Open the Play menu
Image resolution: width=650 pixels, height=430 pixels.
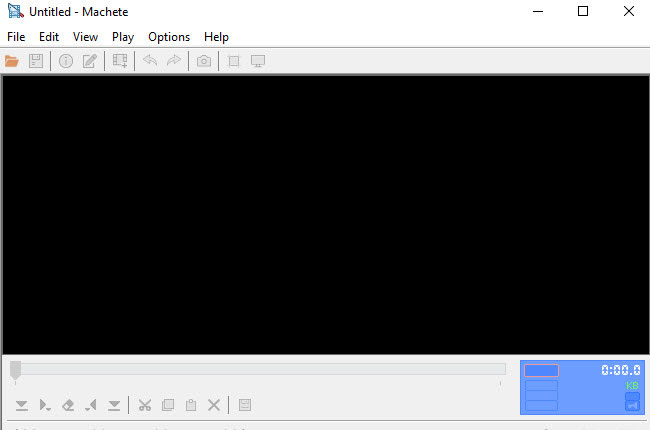[123, 37]
